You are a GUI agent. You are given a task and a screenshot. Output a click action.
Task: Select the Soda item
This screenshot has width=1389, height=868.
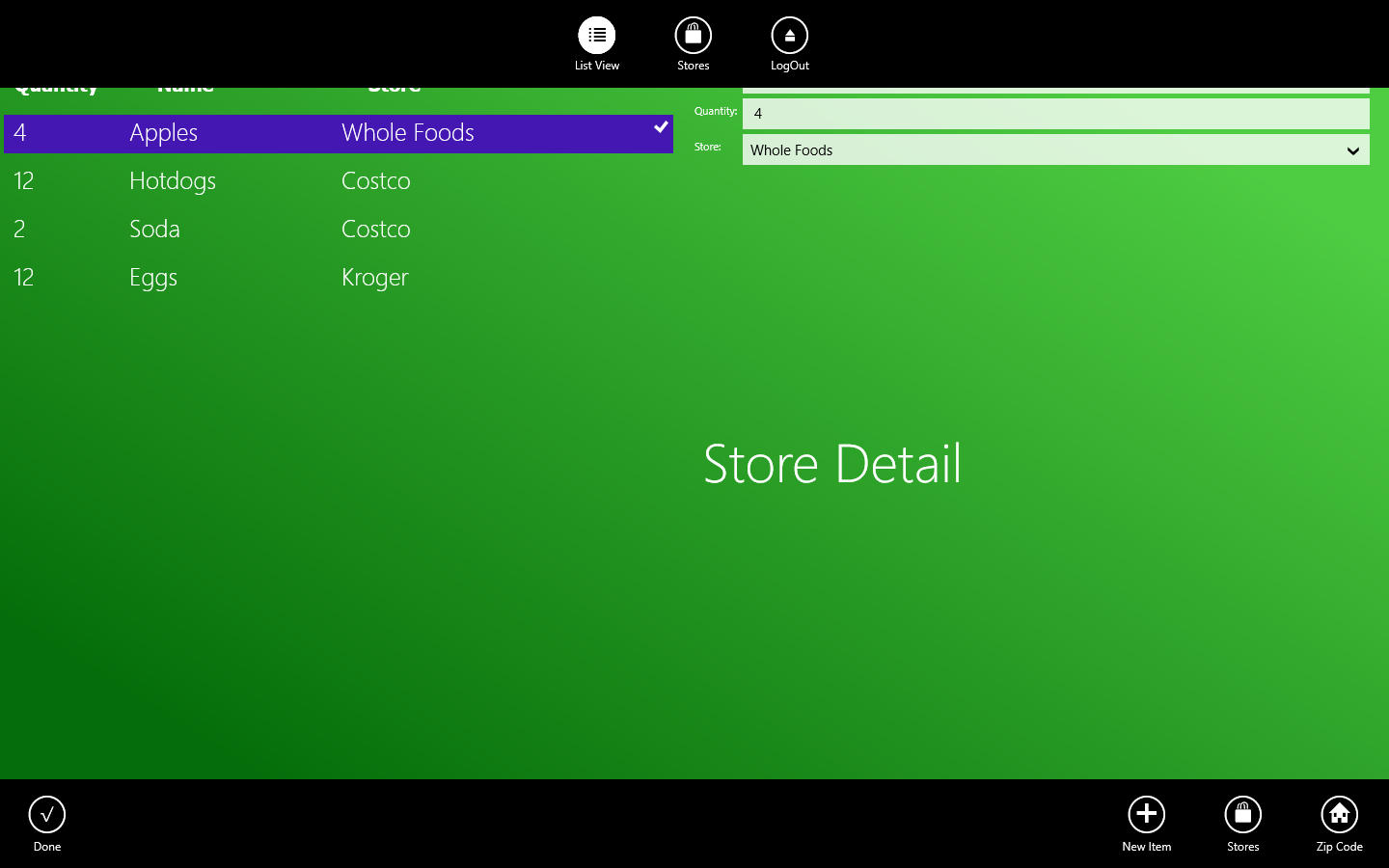pos(154,230)
